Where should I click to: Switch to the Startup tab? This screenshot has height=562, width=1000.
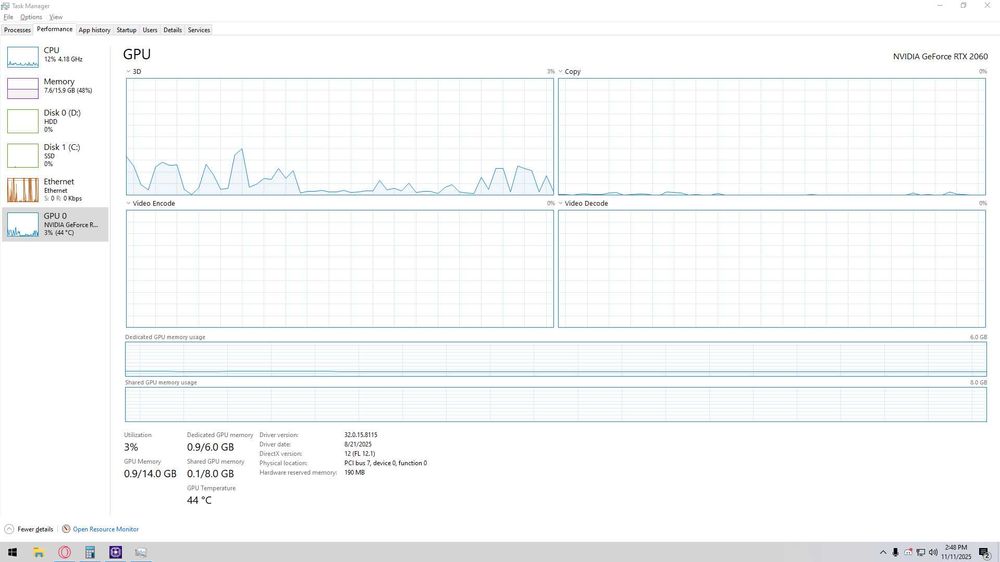click(x=126, y=30)
